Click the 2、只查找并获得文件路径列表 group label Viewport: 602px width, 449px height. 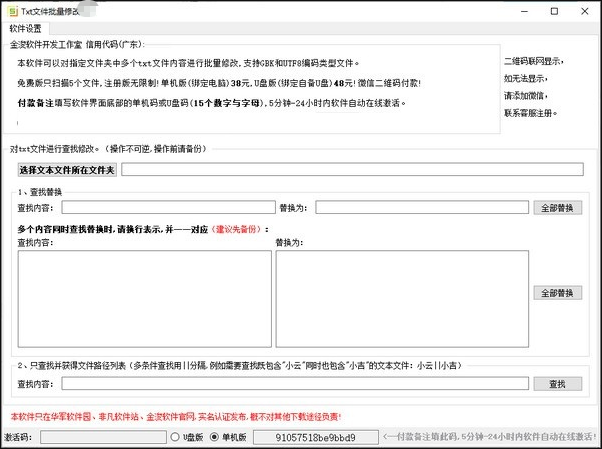click(239, 366)
